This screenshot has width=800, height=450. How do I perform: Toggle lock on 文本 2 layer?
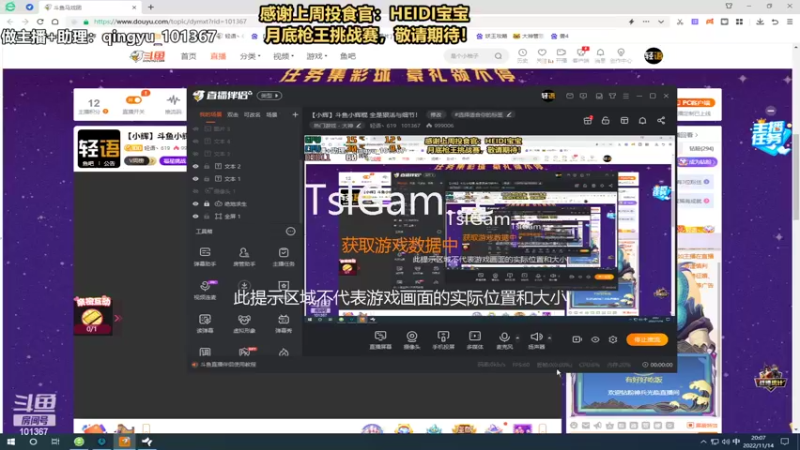pyautogui.click(x=207, y=166)
